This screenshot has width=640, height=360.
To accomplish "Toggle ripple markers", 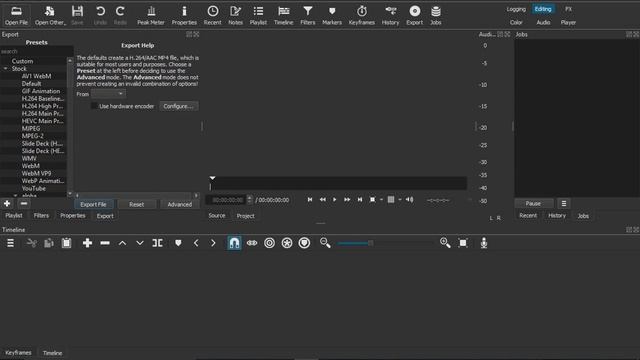I will click(304, 243).
